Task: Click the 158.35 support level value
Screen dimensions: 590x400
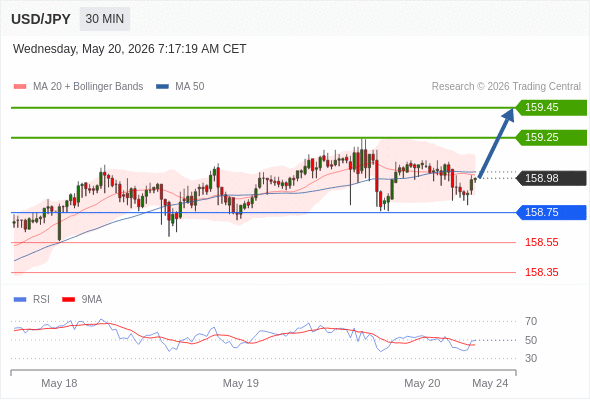Action: point(542,272)
